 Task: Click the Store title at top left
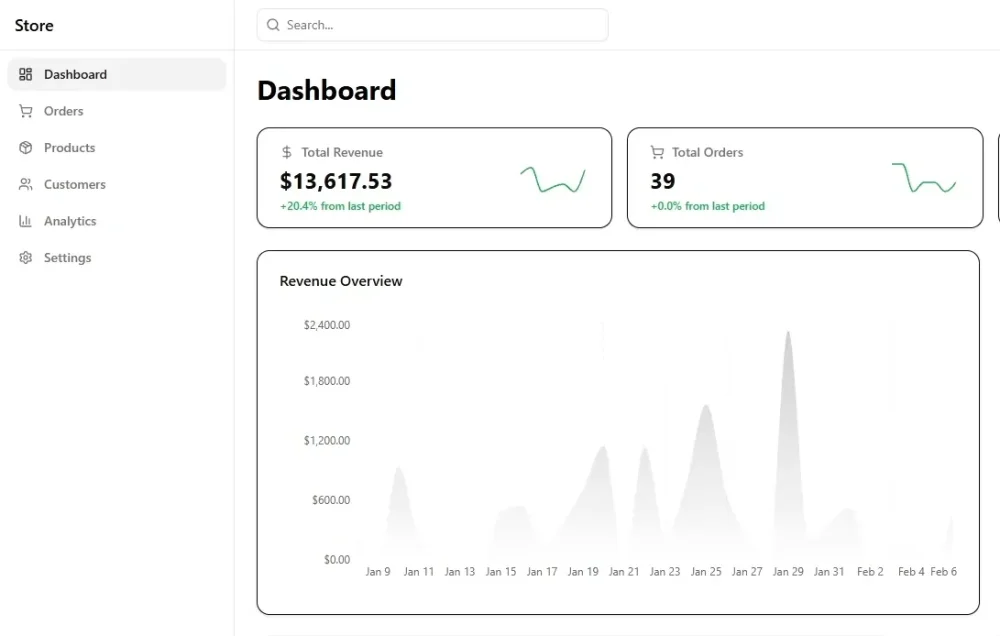coord(33,25)
